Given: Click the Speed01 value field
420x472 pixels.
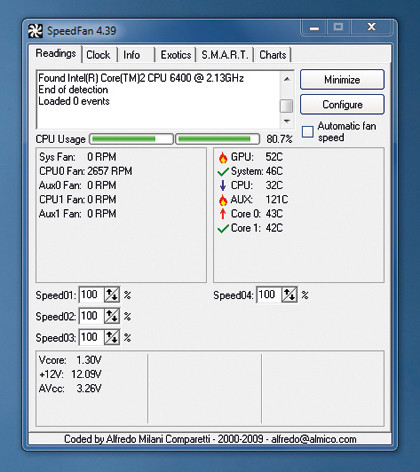Looking at the screenshot, I should (x=92, y=295).
